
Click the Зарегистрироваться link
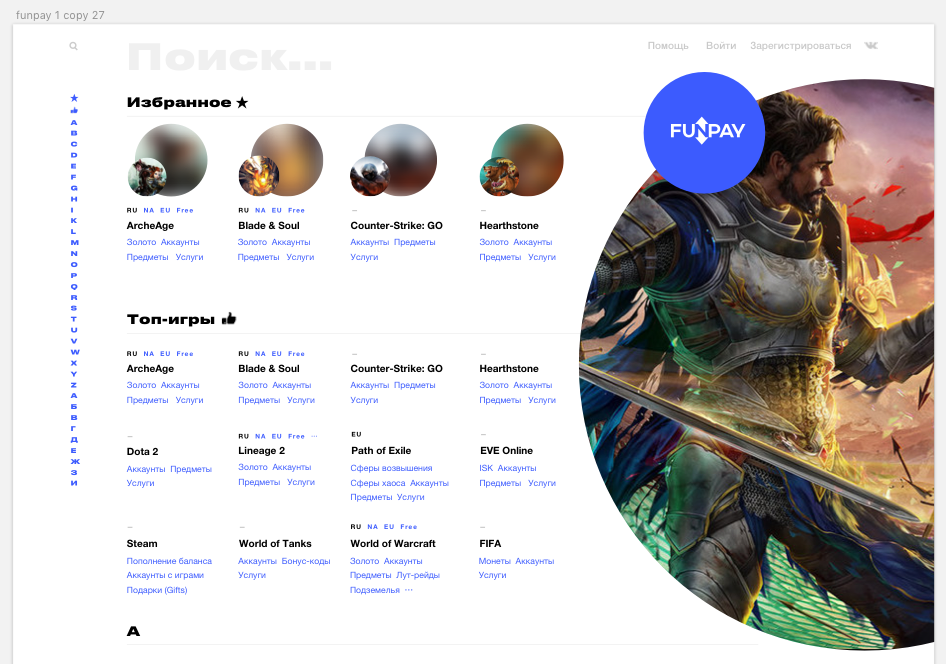800,46
